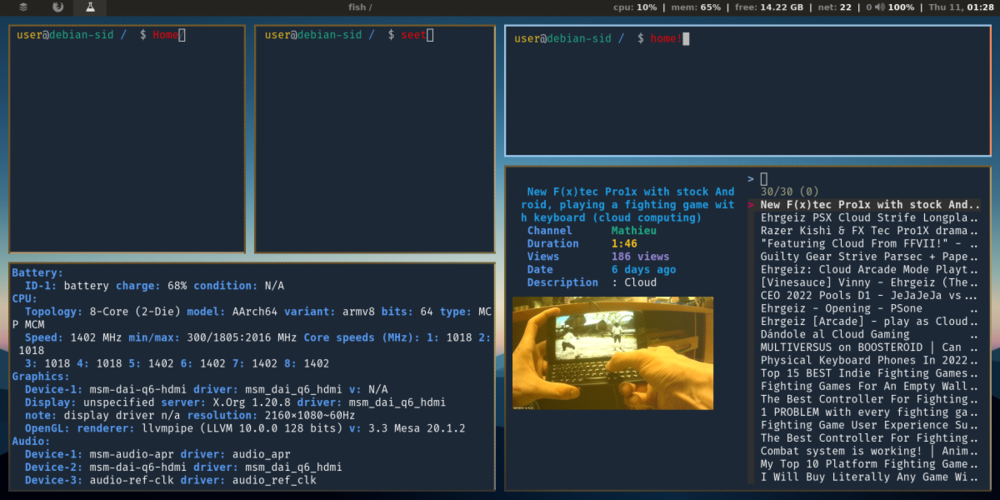1000x500 pixels.
Task: Focus the terminal with 'Home' typed
Action: (127, 139)
